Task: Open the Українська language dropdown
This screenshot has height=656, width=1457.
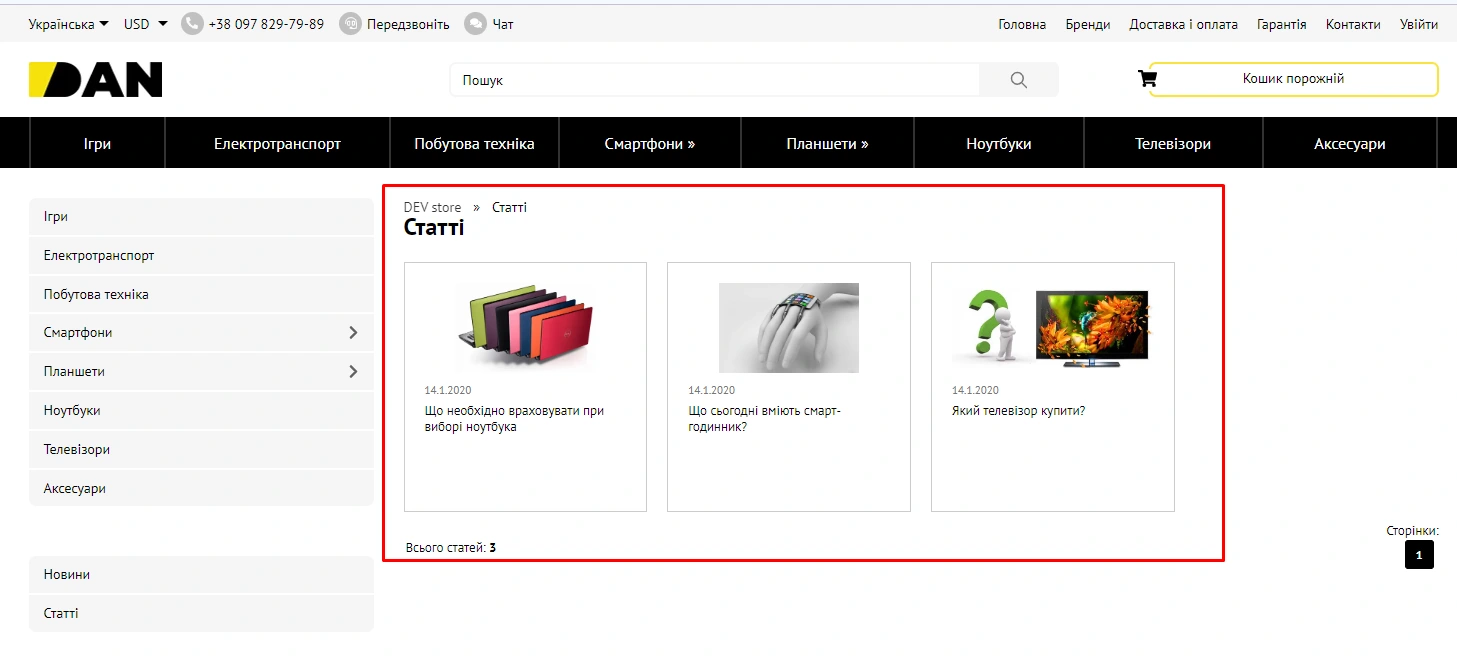Action: pyautogui.click(x=68, y=24)
